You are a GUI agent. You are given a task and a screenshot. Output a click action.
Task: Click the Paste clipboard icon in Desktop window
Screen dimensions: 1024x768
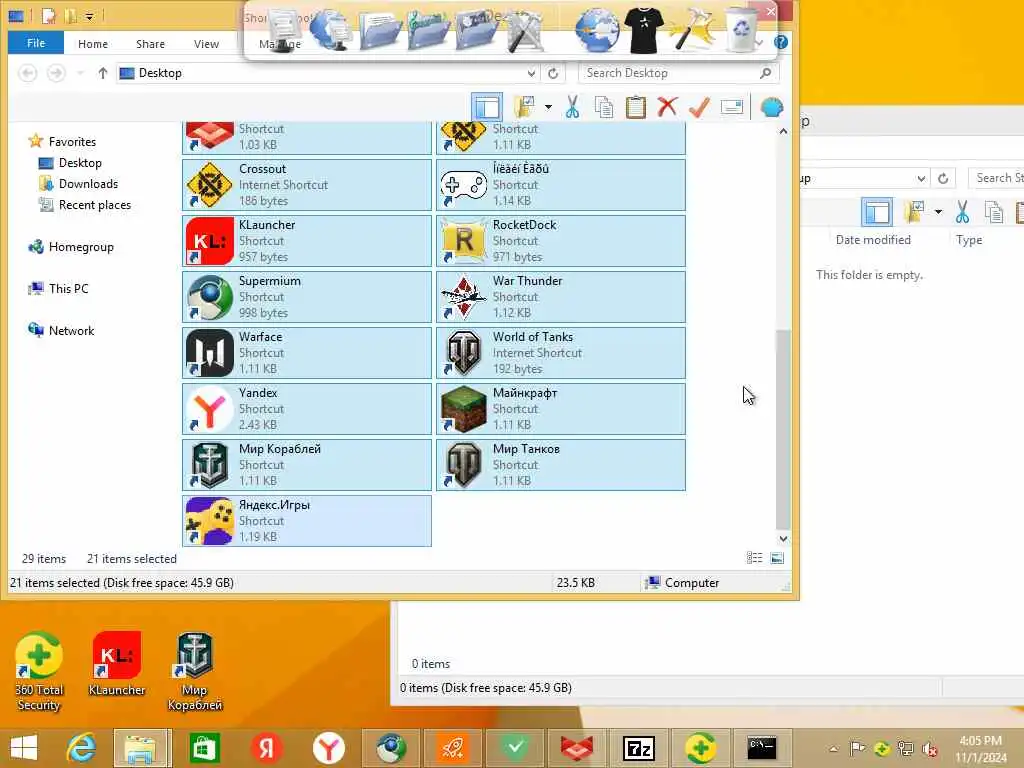pos(635,107)
